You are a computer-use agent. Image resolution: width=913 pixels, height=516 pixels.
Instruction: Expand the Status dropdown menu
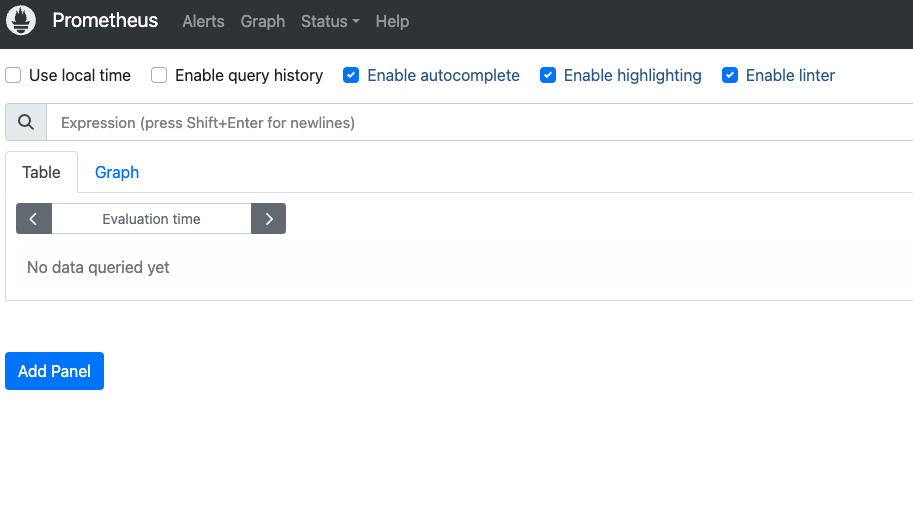point(330,22)
